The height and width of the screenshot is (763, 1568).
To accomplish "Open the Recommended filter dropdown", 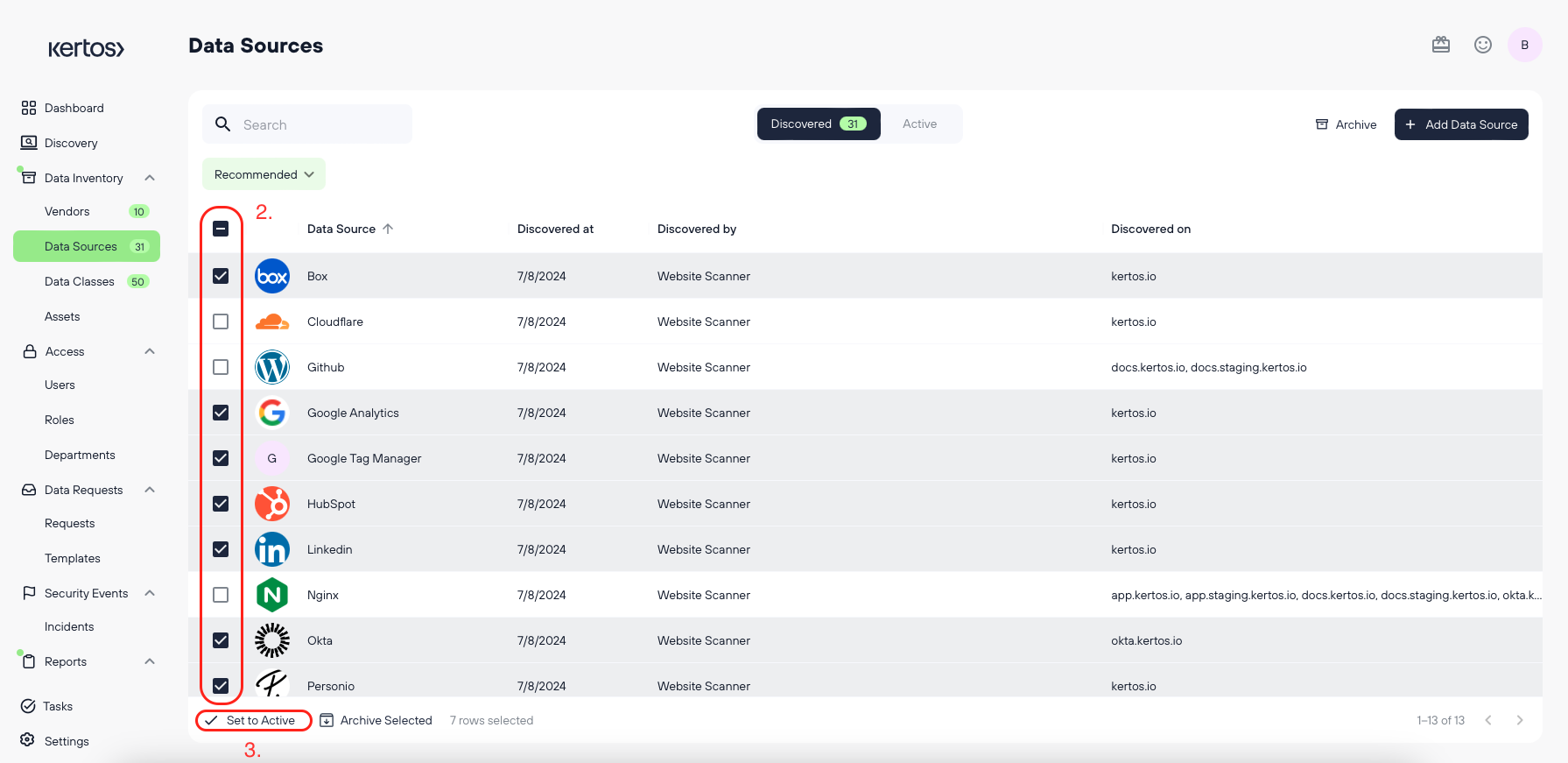I will (264, 174).
